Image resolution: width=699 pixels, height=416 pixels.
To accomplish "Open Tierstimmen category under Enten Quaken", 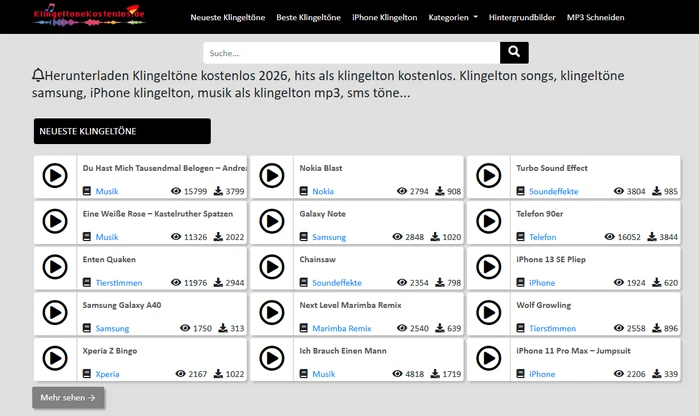I will (119, 283).
